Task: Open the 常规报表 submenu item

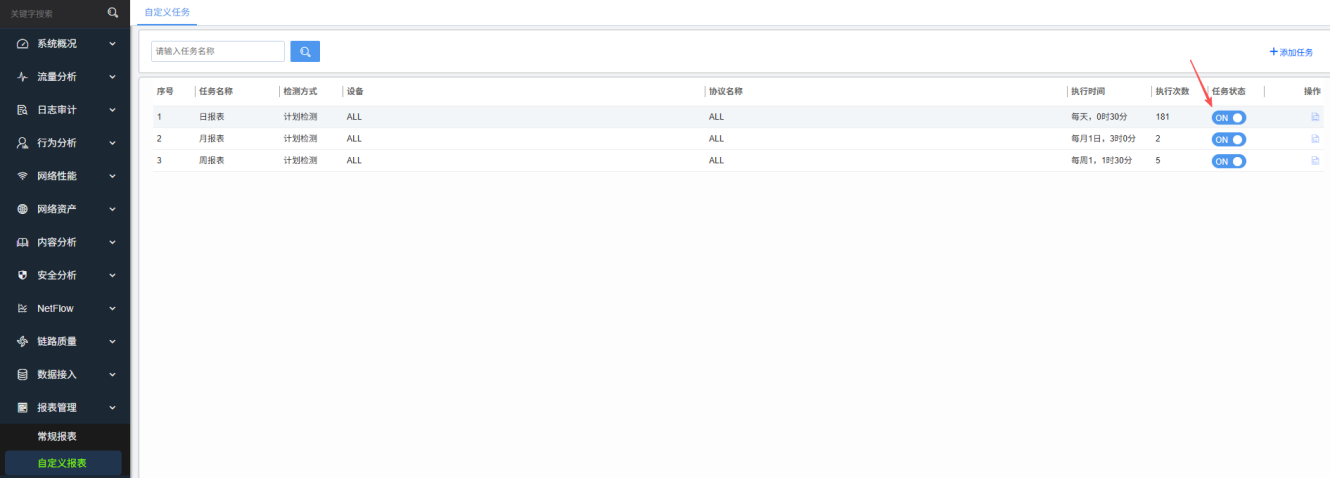Action: tap(57, 436)
